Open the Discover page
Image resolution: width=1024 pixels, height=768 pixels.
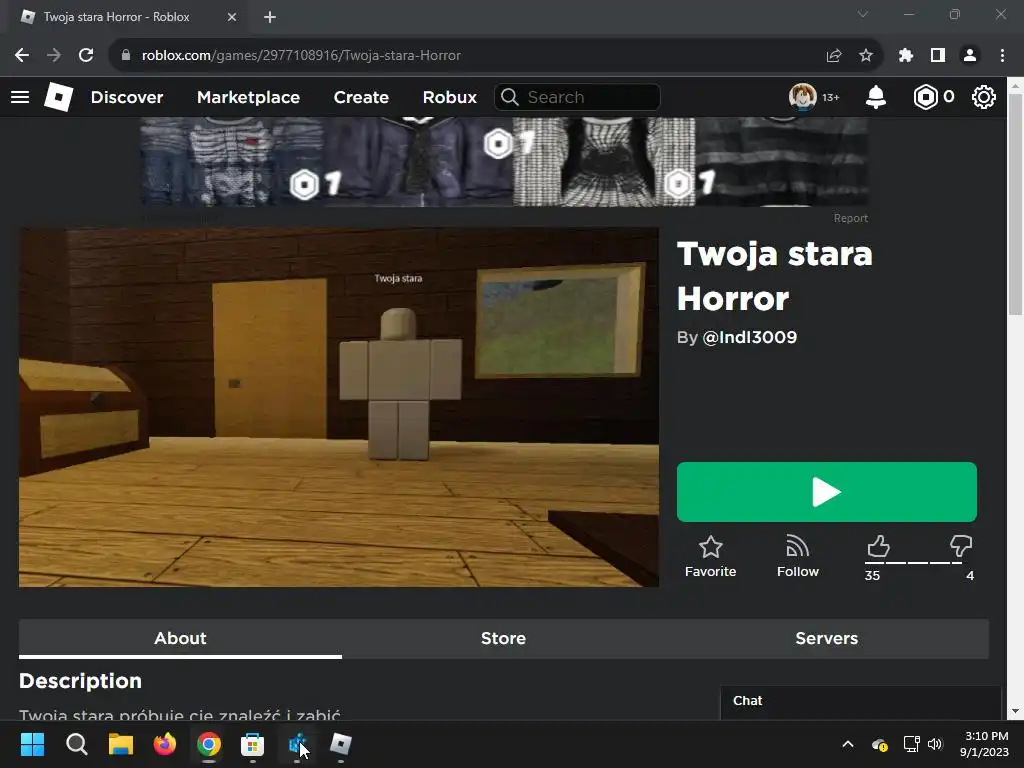(127, 97)
